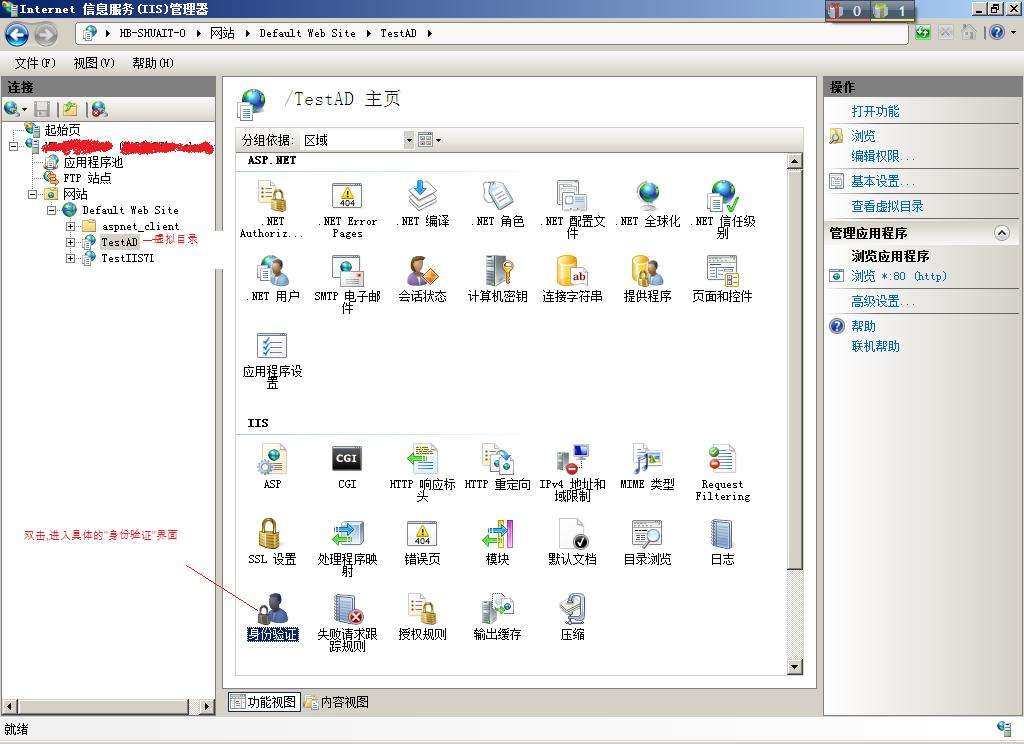The height and width of the screenshot is (744, 1024).
Task: Open 失败请求跟踪规则 feature
Action: [347, 622]
